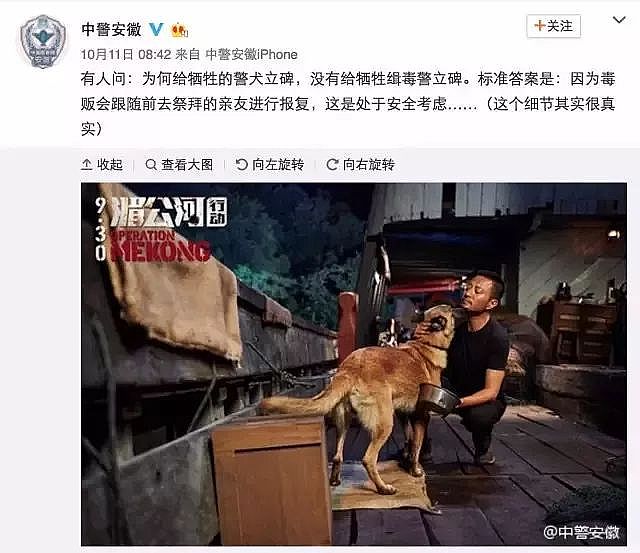Viewport: 640px width, 553px height.
Task: Click the orange plus icon on 关注
Action: coord(539,26)
